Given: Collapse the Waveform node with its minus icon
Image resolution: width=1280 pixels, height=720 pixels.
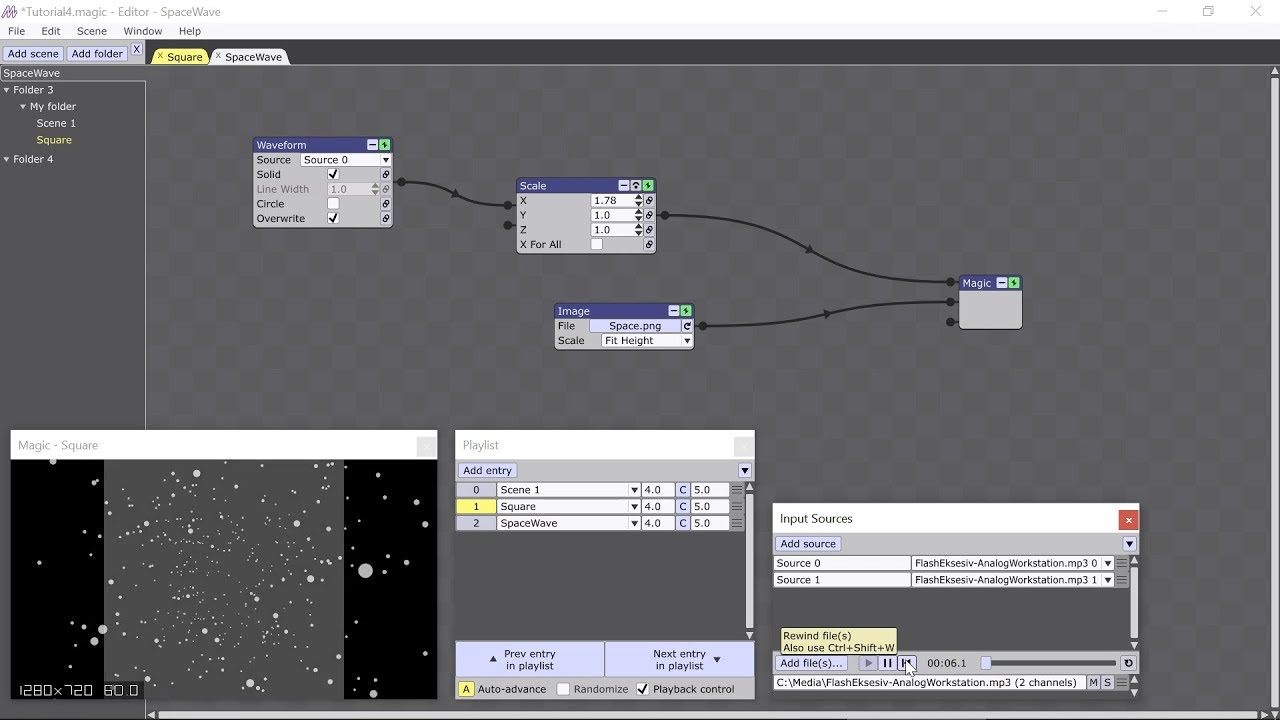Looking at the screenshot, I should (373, 145).
